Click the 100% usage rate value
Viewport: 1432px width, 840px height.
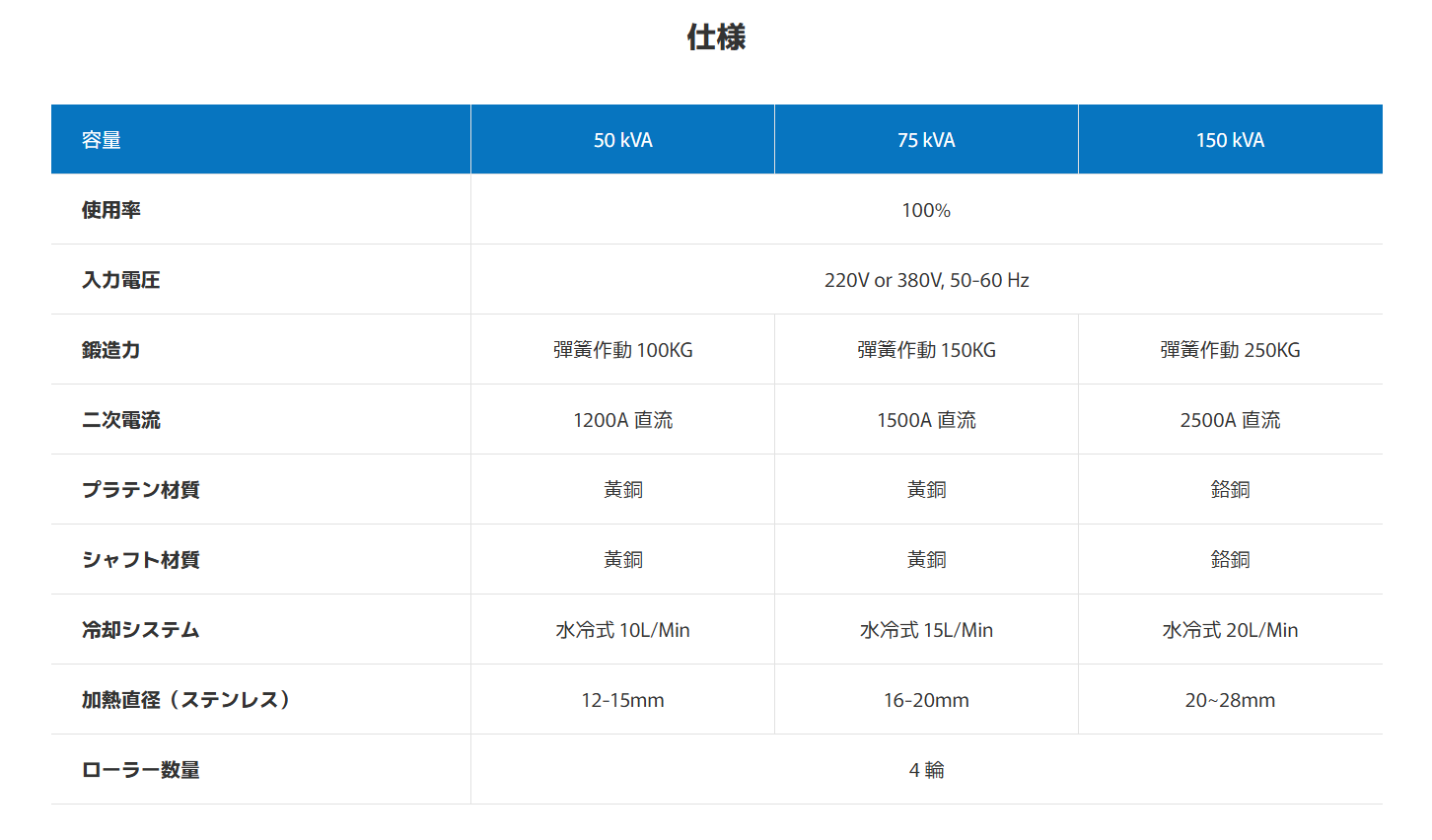[926, 210]
